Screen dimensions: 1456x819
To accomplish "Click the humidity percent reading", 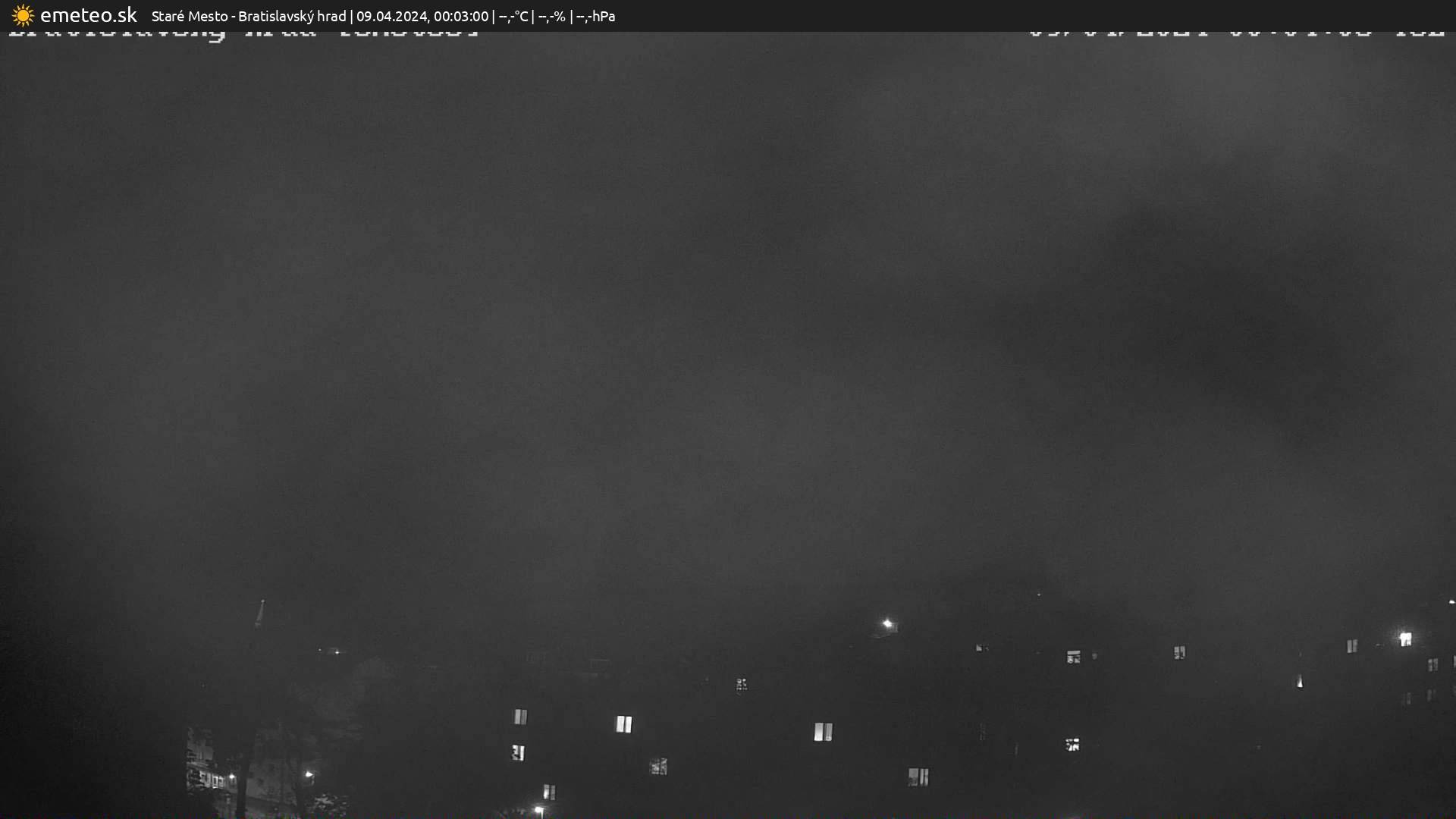I will tap(552, 16).
